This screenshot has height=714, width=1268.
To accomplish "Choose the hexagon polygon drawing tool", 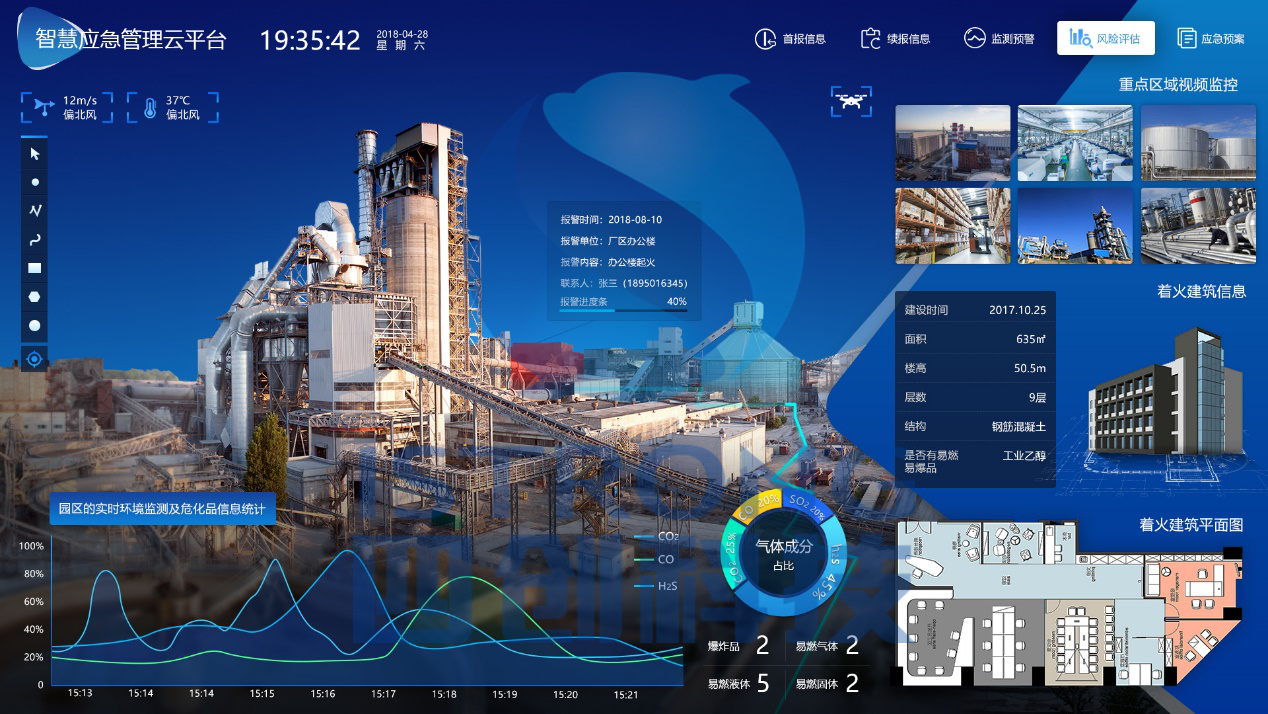I will 35,297.
